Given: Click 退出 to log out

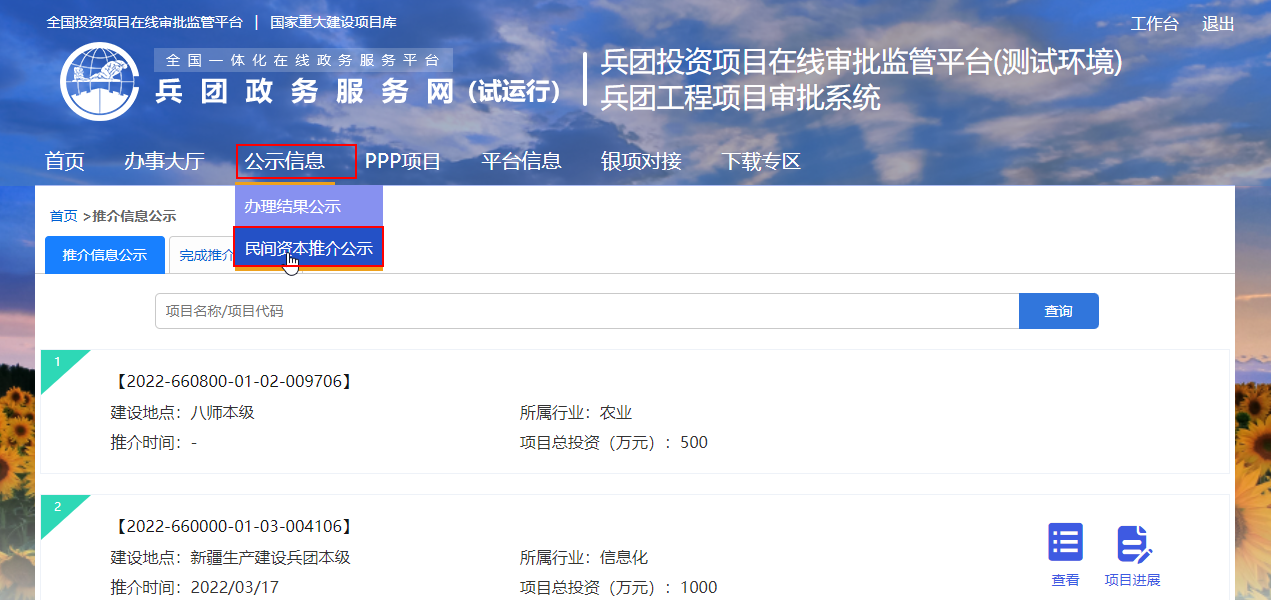Looking at the screenshot, I should click(1218, 24).
